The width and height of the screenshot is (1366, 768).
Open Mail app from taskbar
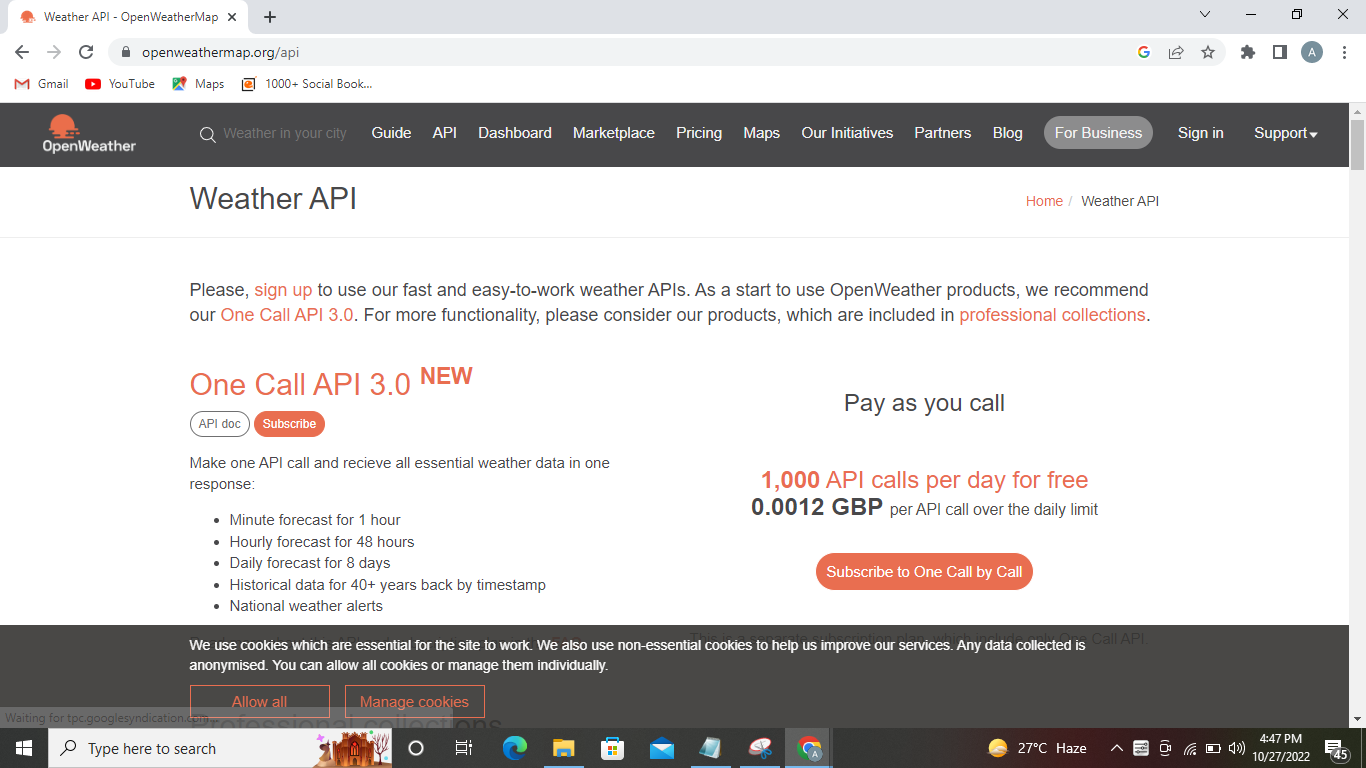pos(661,748)
